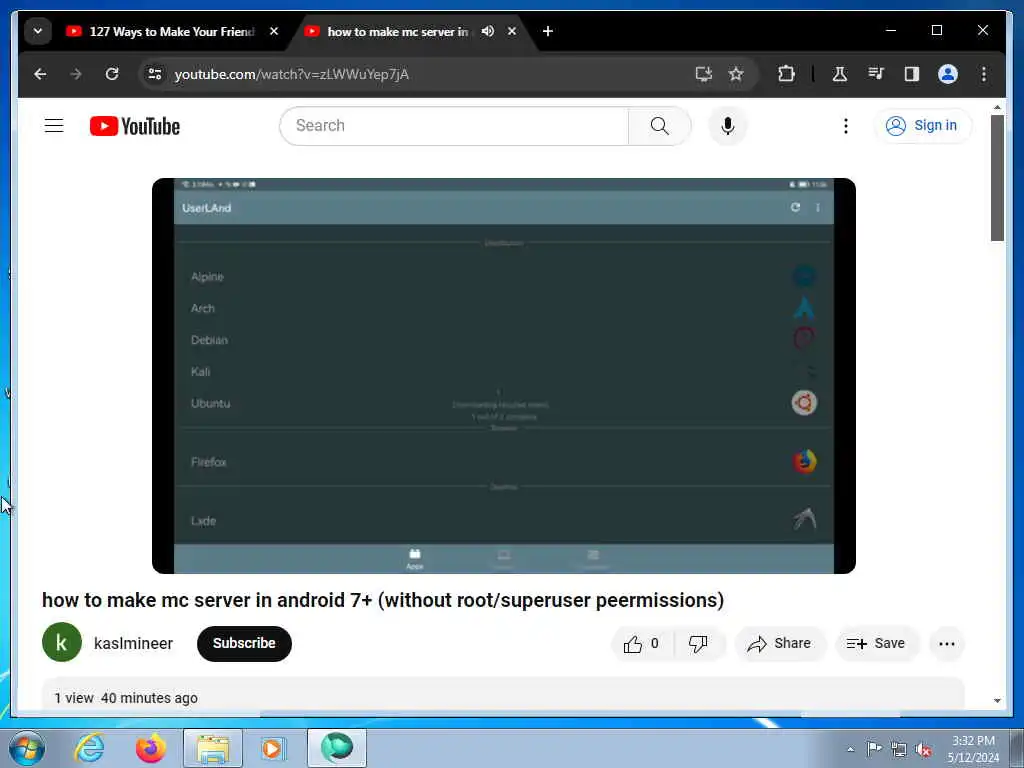Open the media controls icon
Image resolution: width=1024 pixels, height=768 pixels.
point(876,74)
